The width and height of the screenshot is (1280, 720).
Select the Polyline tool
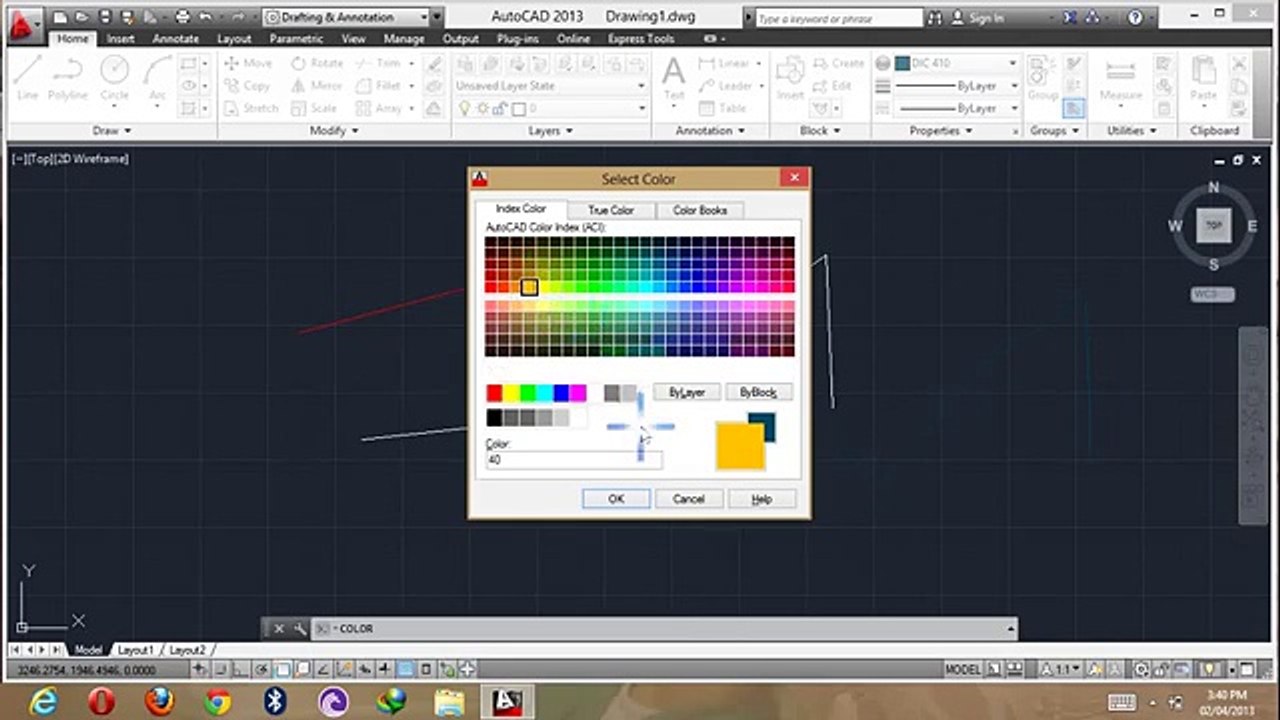[68, 77]
